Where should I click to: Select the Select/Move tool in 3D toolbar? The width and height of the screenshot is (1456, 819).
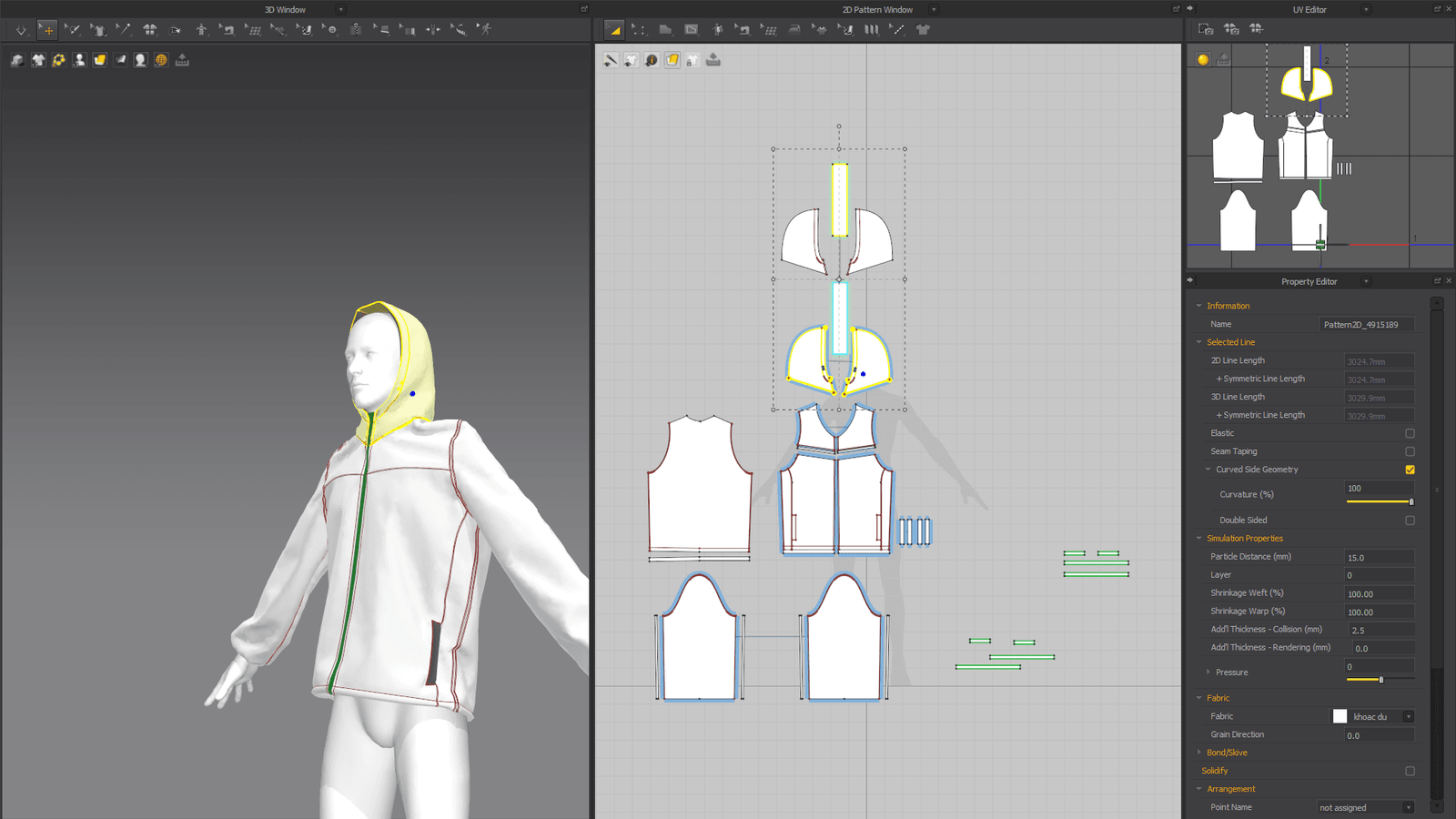(46, 30)
